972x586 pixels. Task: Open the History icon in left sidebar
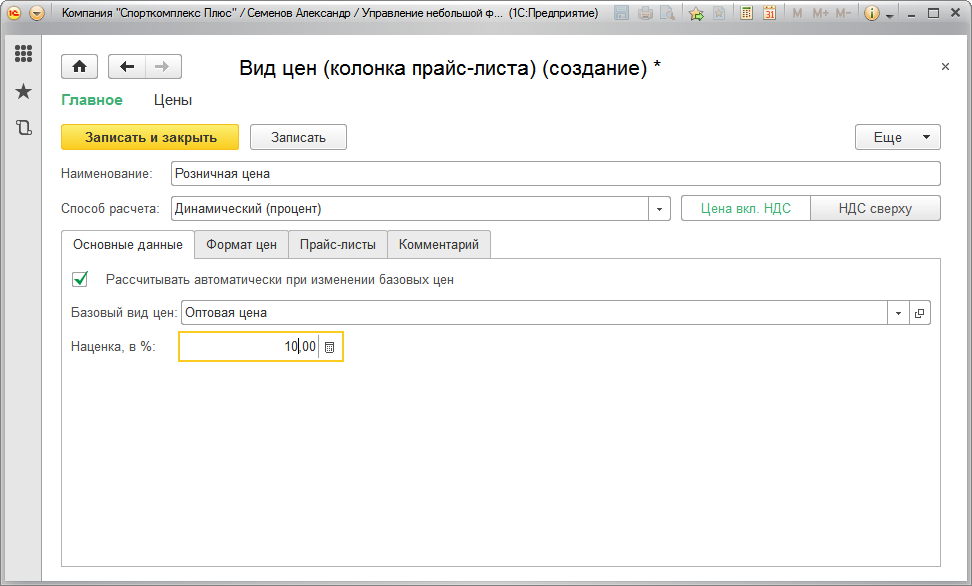point(23,128)
